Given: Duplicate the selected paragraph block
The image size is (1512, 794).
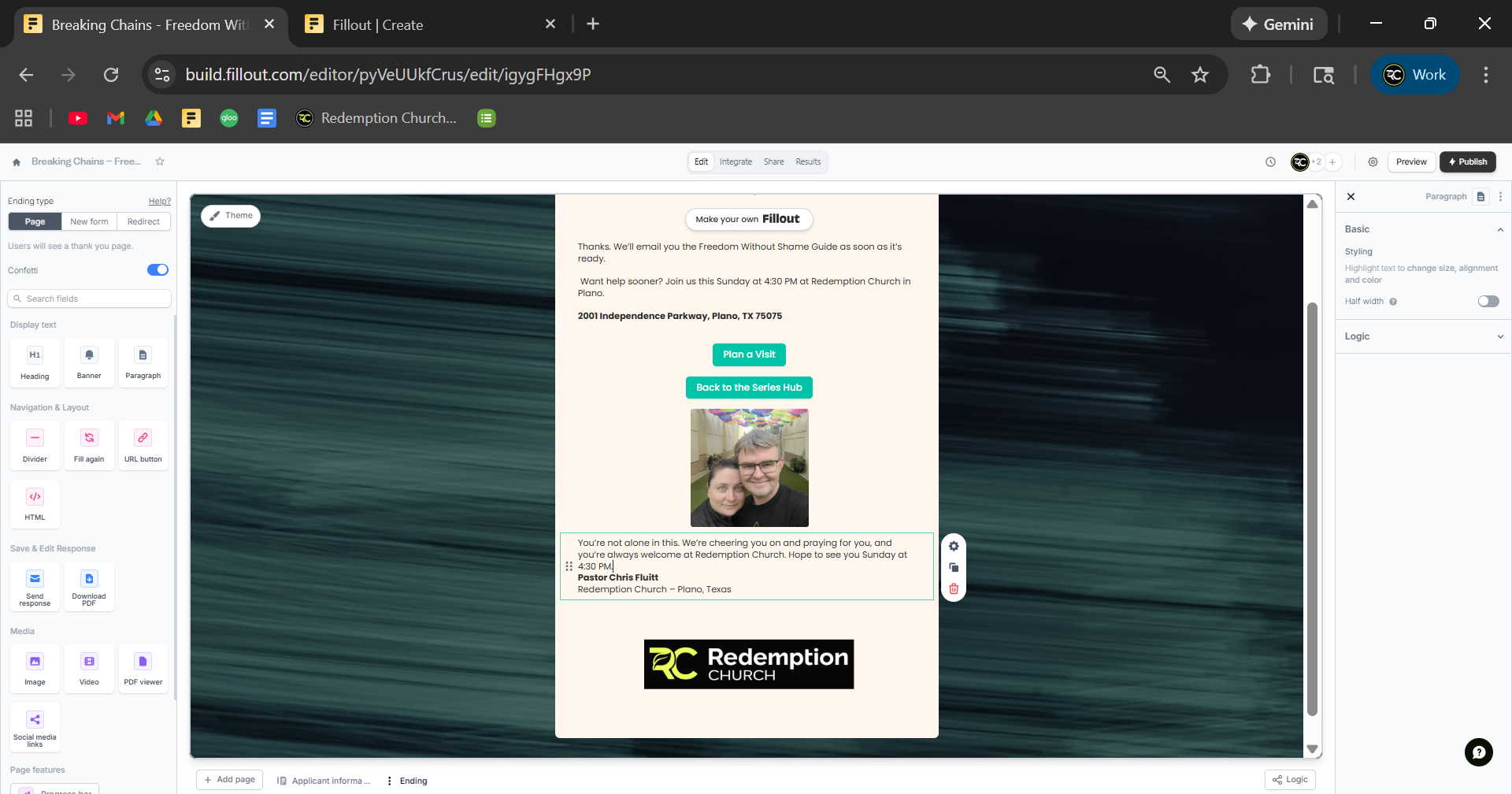Looking at the screenshot, I should pyautogui.click(x=954, y=568).
